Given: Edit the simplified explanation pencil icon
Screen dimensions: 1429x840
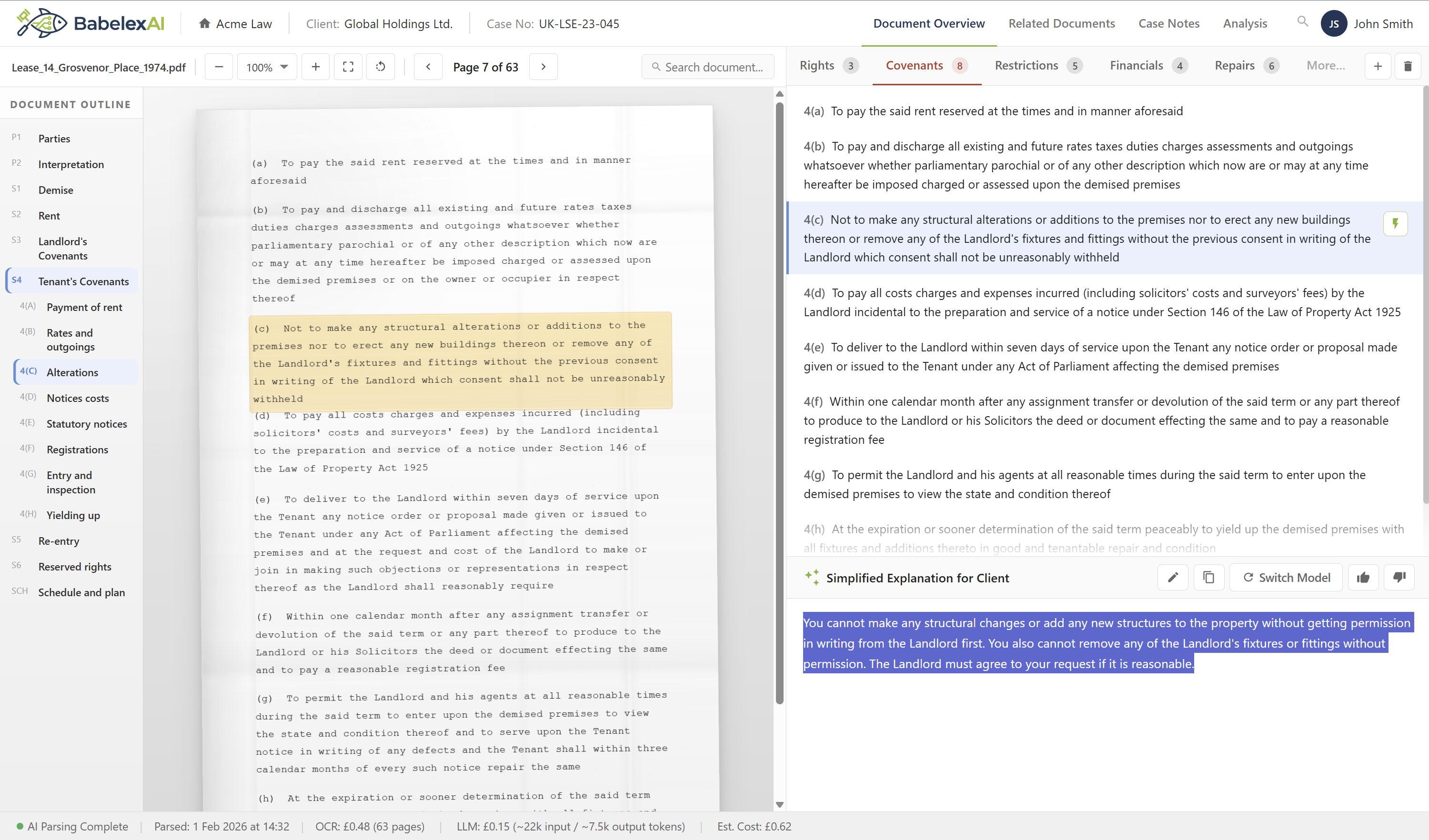Looking at the screenshot, I should (1173, 578).
